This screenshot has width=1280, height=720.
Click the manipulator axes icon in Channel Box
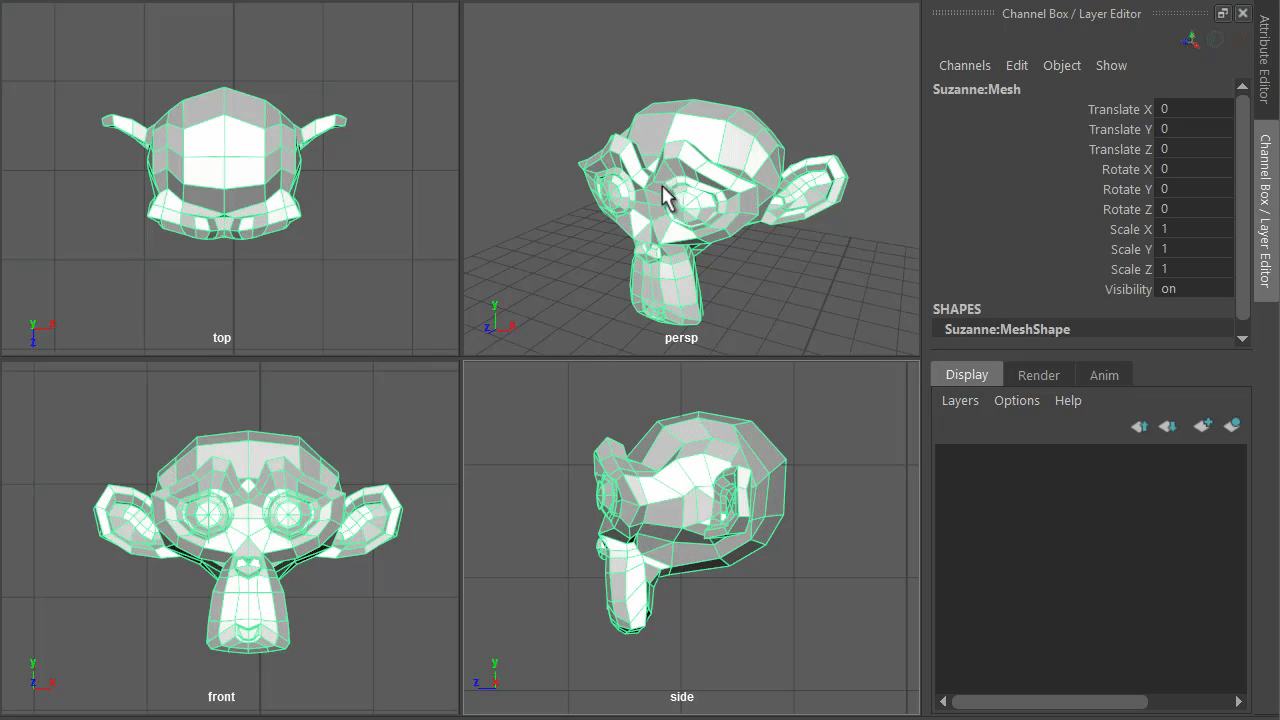tap(1190, 40)
